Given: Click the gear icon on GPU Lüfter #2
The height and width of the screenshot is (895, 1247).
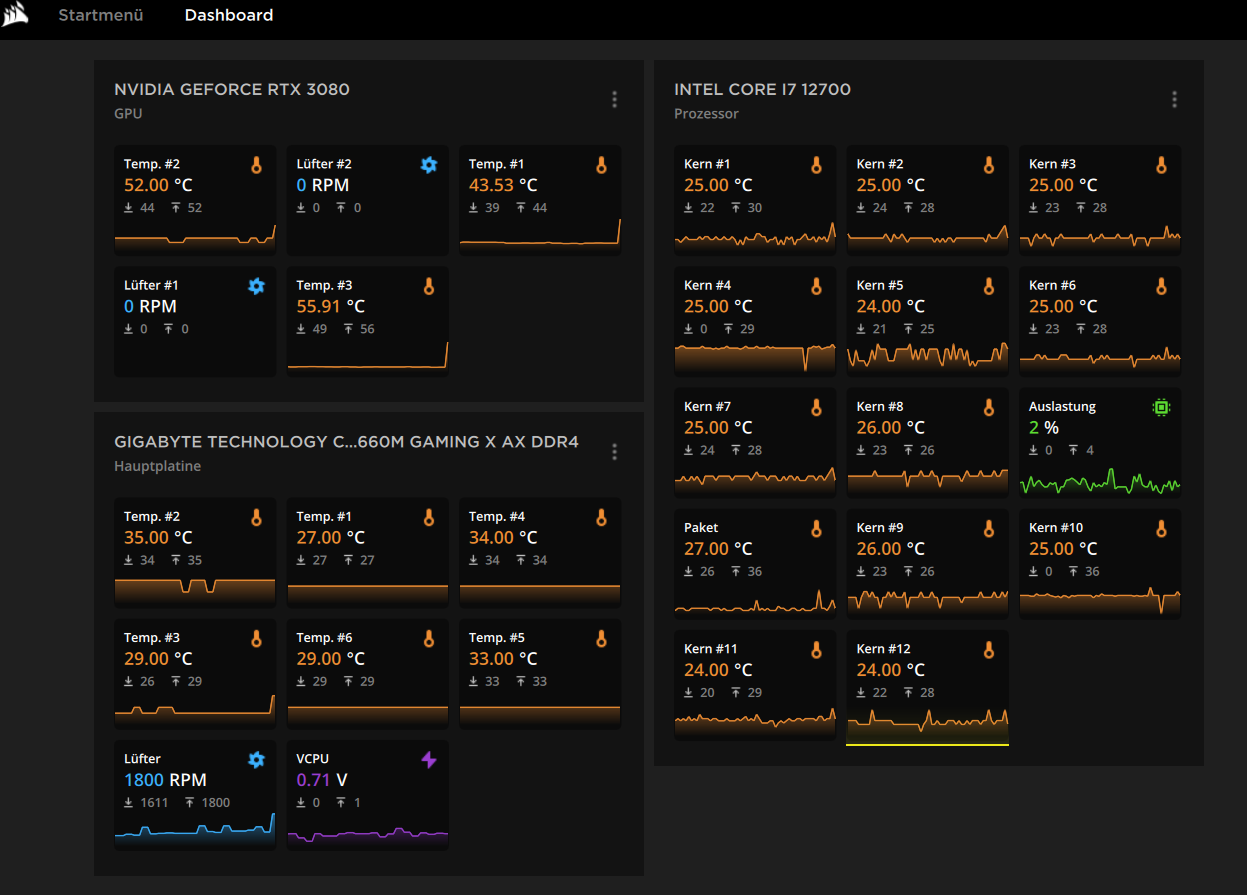Looking at the screenshot, I should pyautogui.click(x=429, y=165).
